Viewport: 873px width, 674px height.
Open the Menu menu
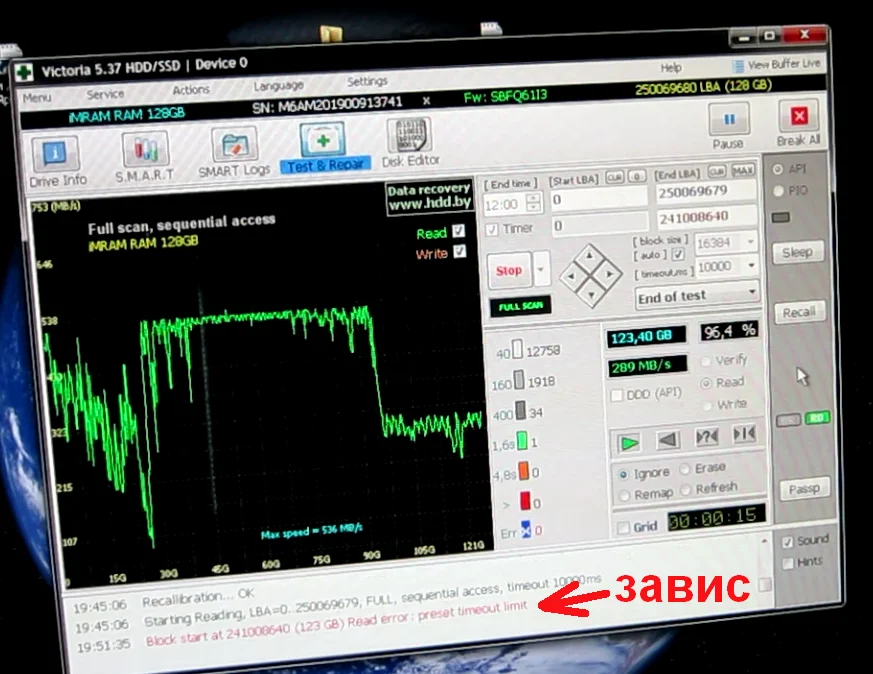37,98
